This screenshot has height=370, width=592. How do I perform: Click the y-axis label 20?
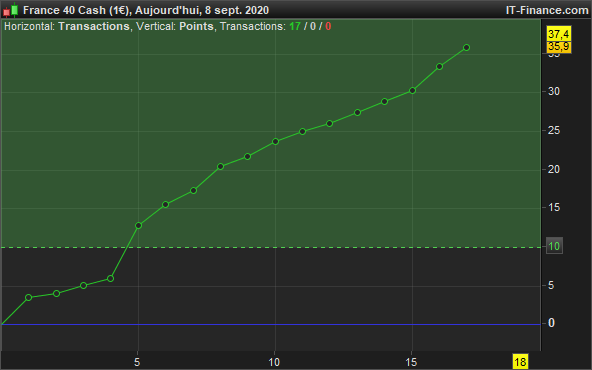coord(554,170)
